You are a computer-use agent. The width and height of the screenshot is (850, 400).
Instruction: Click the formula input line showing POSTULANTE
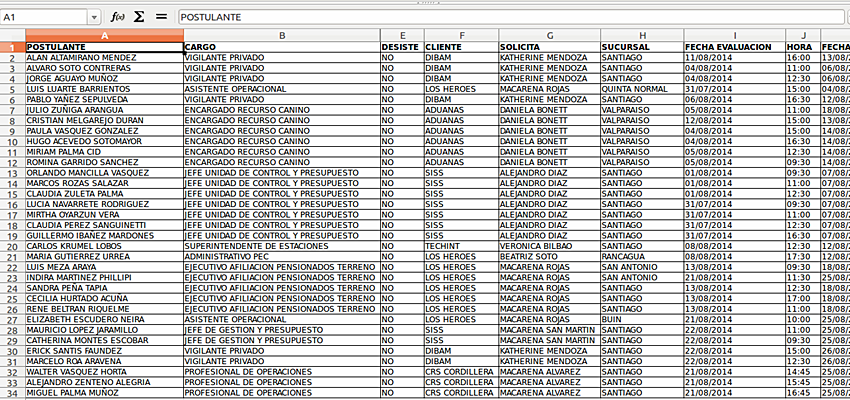tap(500, 17)
